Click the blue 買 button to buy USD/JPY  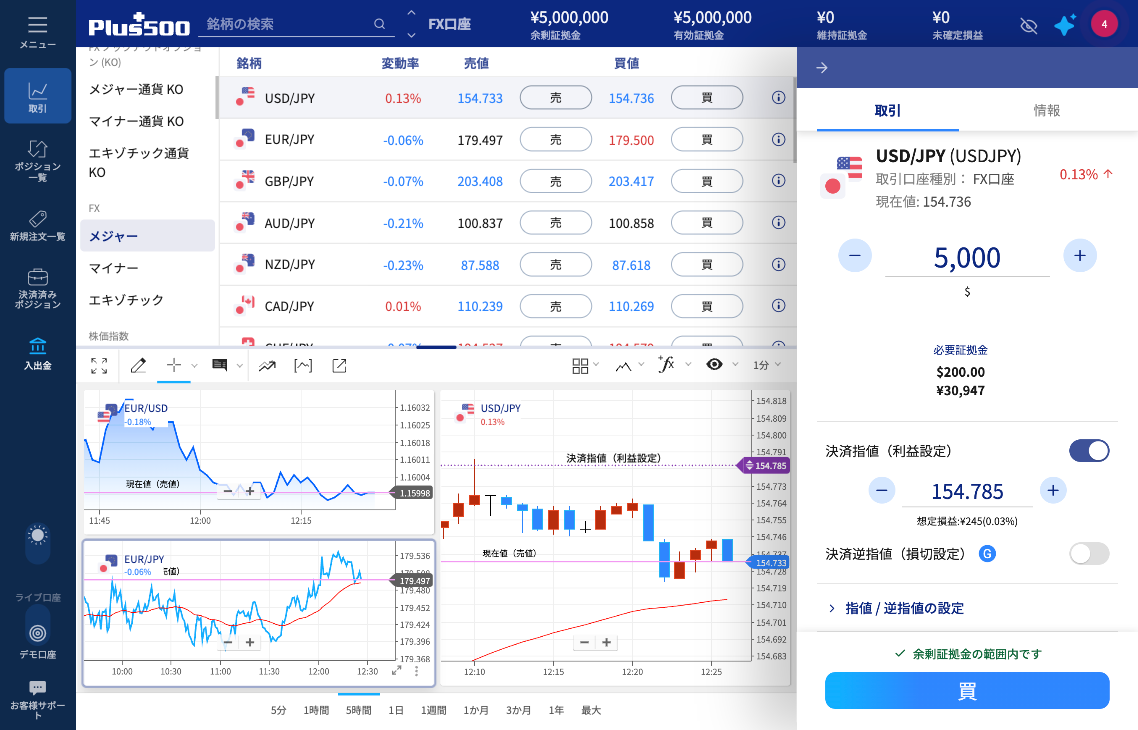pos(967,690)
